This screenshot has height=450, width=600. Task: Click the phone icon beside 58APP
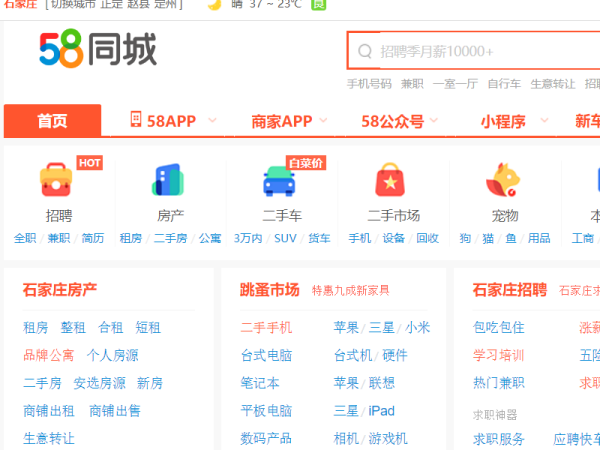135,119
